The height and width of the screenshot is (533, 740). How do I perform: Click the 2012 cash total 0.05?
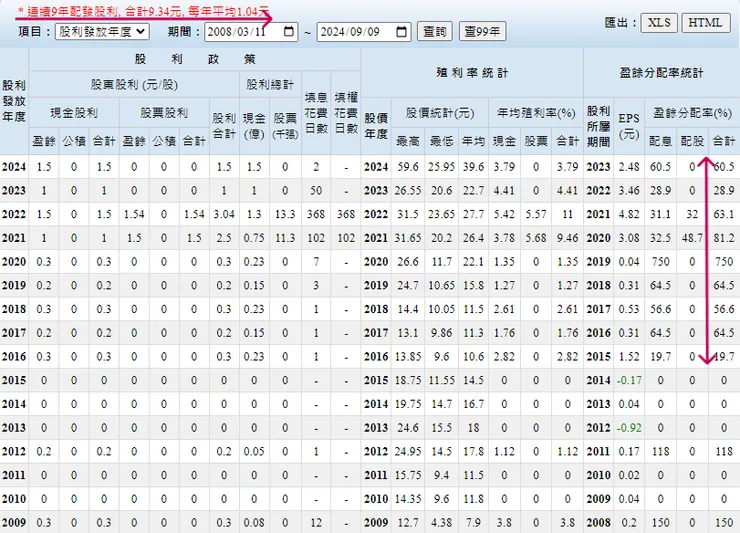(254, 451)
